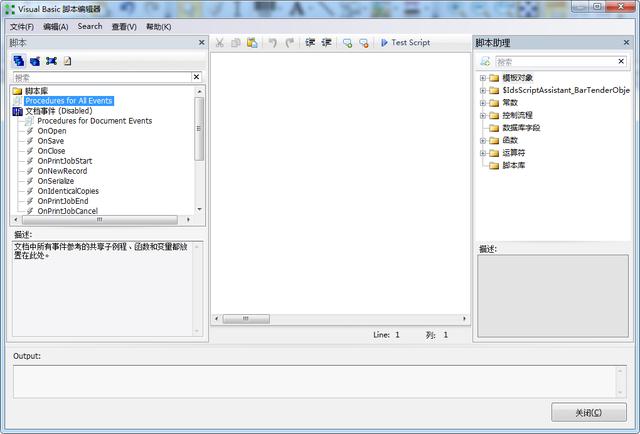Expand the 常数 folder node
640x434 pixels.
click(482, 102)
